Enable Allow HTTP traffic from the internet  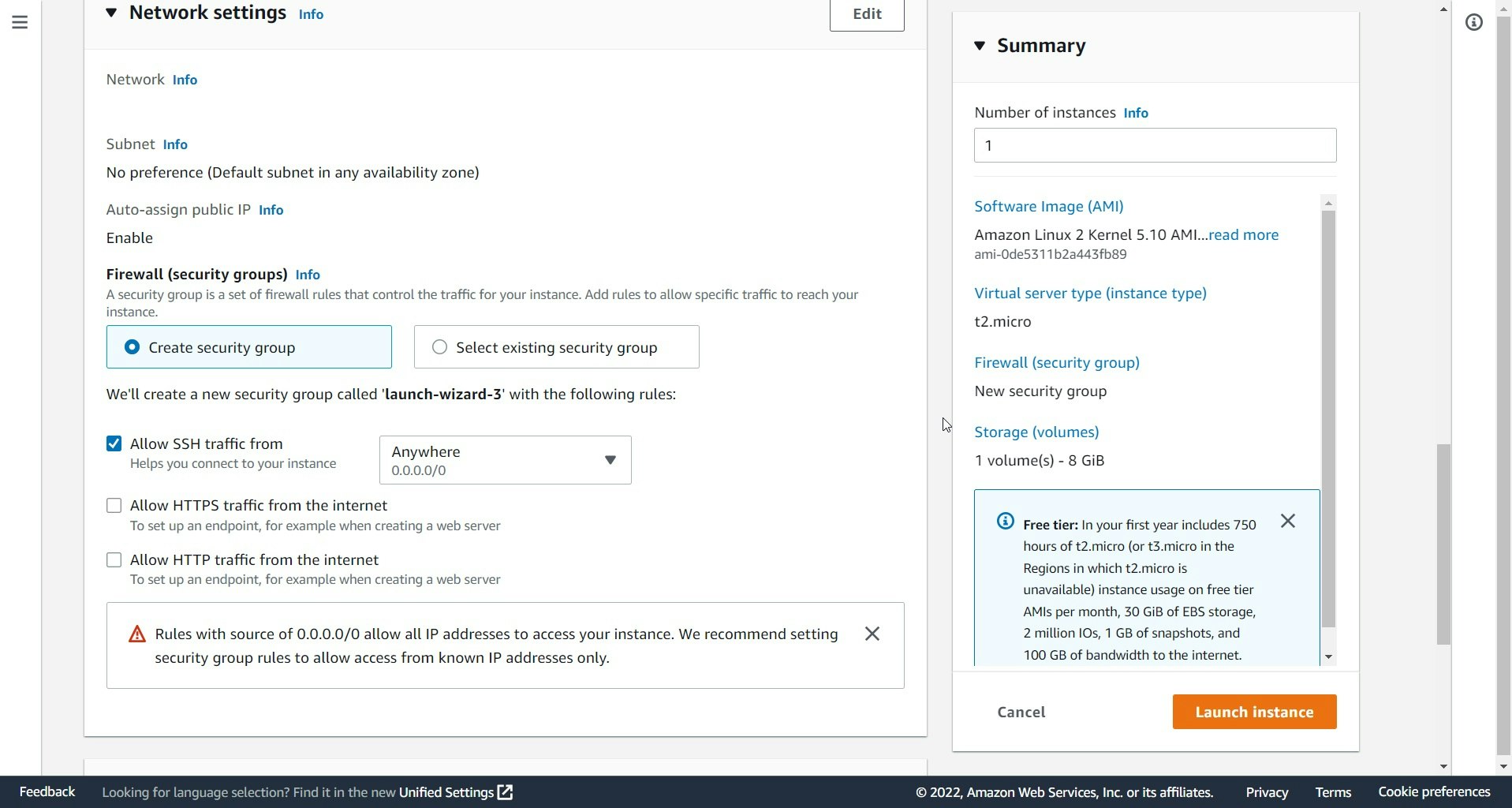(x=114, y=559)
